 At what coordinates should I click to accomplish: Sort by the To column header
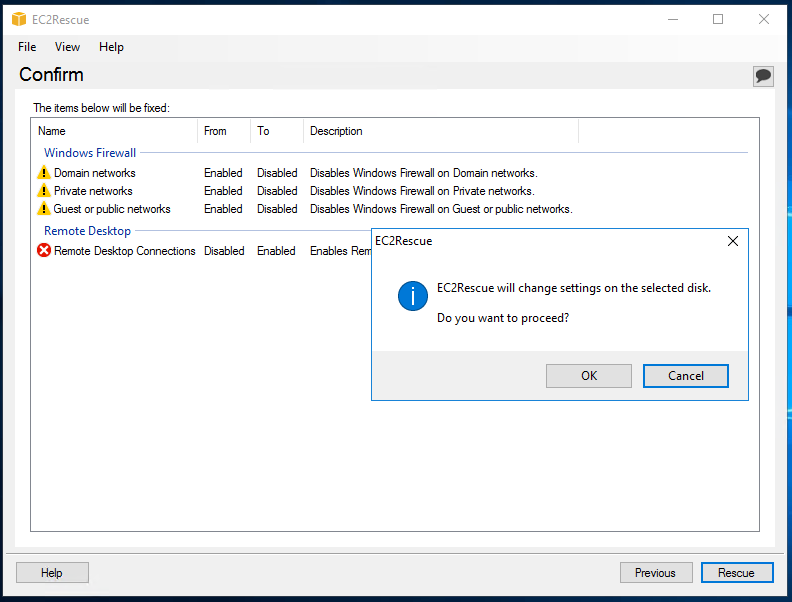[277, 131]
